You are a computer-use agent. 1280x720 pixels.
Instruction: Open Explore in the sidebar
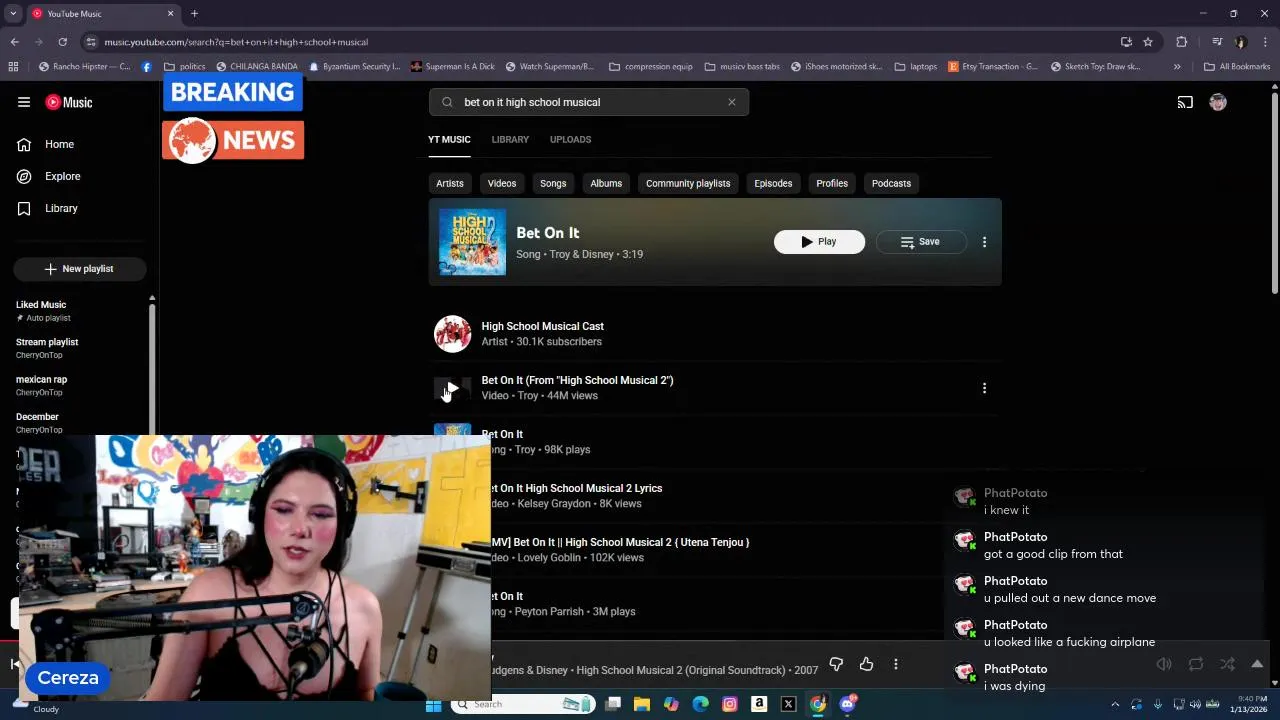click(62, 176)
